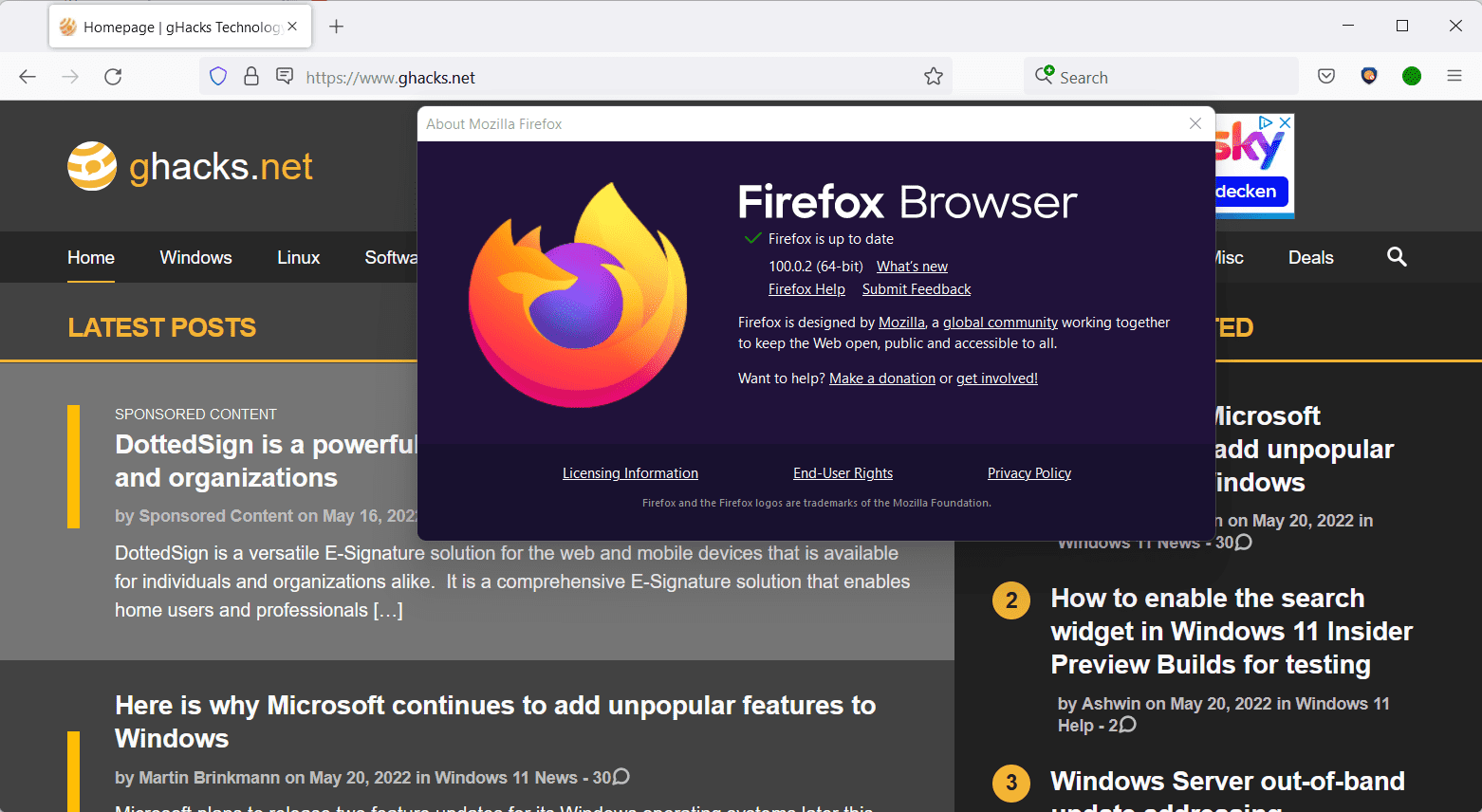Reload the current page

point(113,77)
